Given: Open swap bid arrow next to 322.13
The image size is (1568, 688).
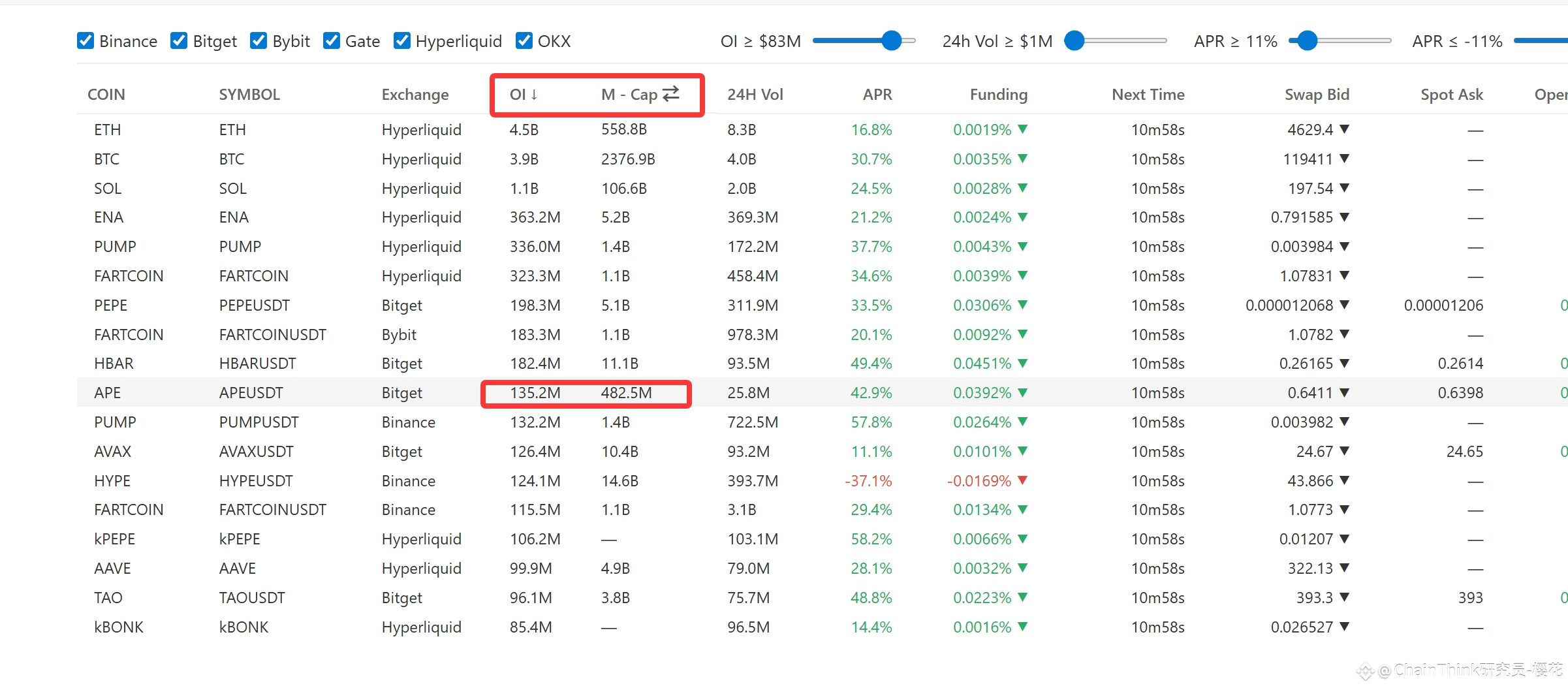Looking at the screenshot, I should pyautogui.click(x=1344, y=568).
